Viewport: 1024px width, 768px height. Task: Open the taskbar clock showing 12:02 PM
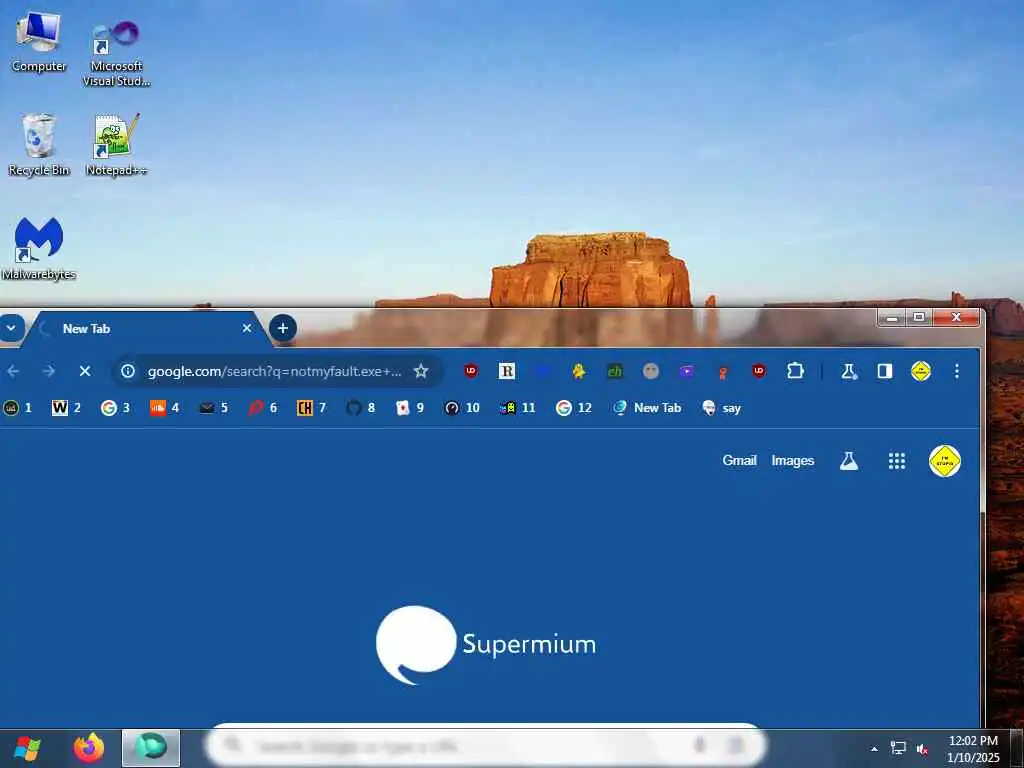pos(973,749)
